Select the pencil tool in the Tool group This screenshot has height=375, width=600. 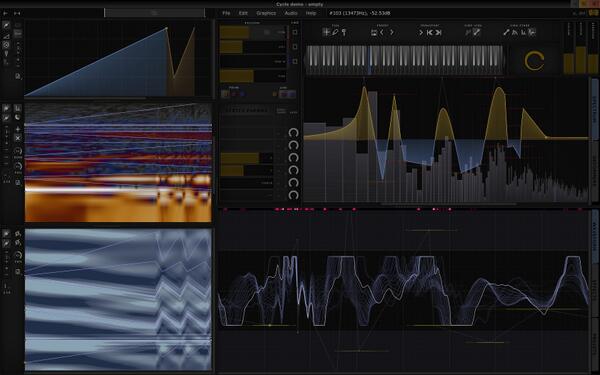point(335,32)
